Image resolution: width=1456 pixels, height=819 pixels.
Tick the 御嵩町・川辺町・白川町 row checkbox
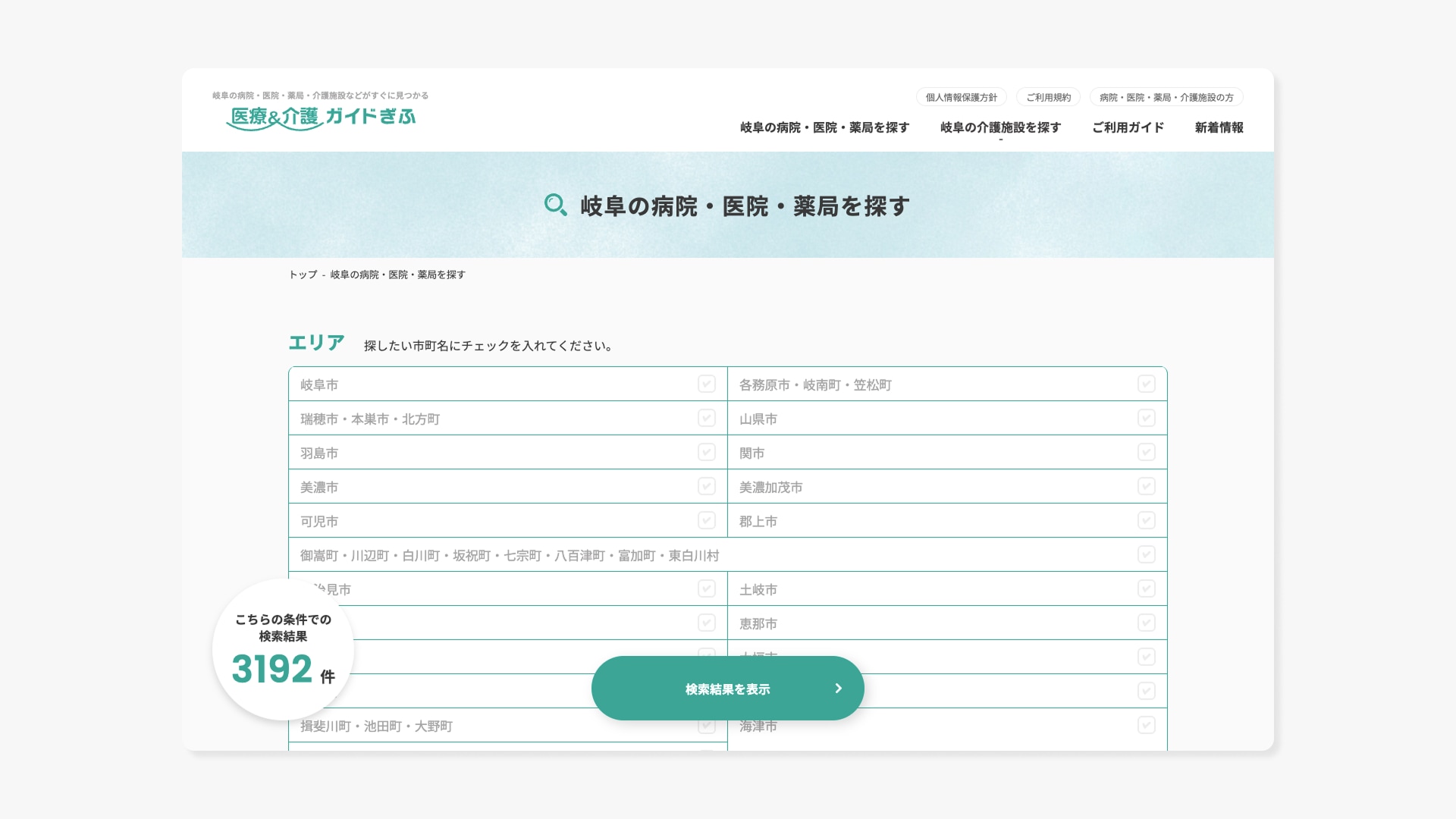point(1147,554)
